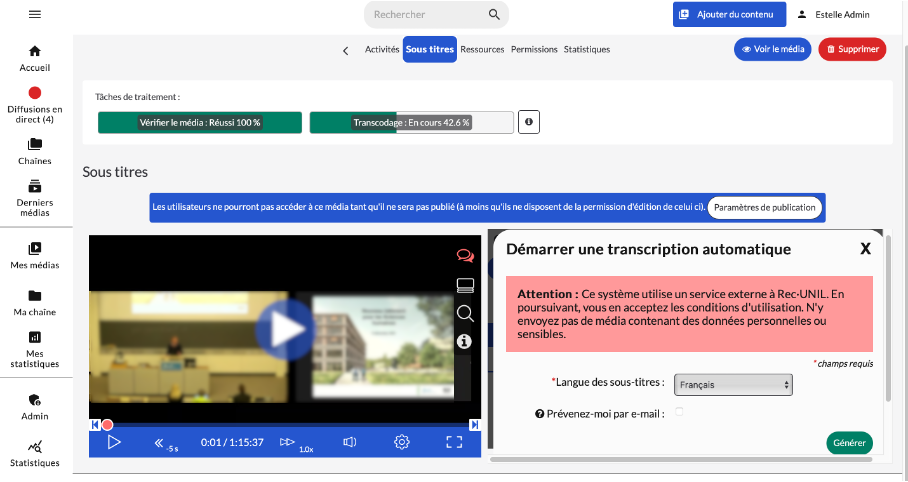The image size is (908, 482).
Task: Enable the Prévenez-moi par e-mail checkbox
Action: click(679, 411)
